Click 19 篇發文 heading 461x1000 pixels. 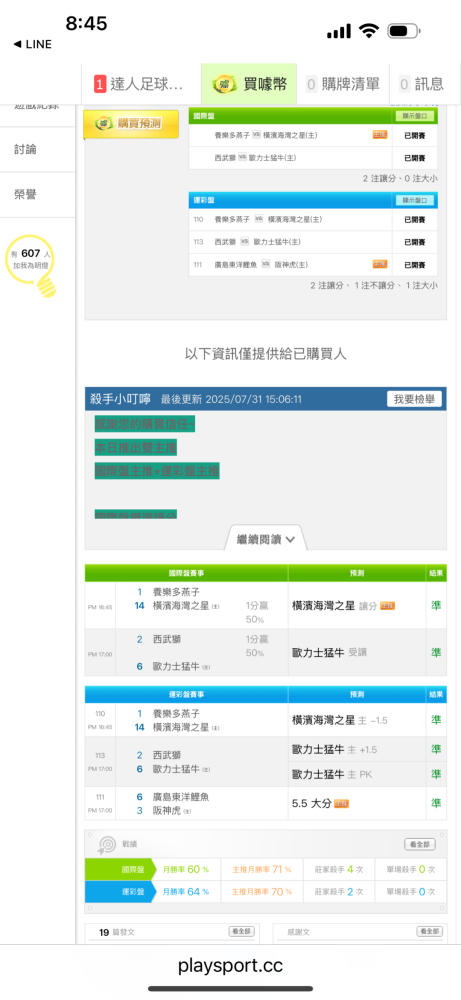tap(117, 932)
